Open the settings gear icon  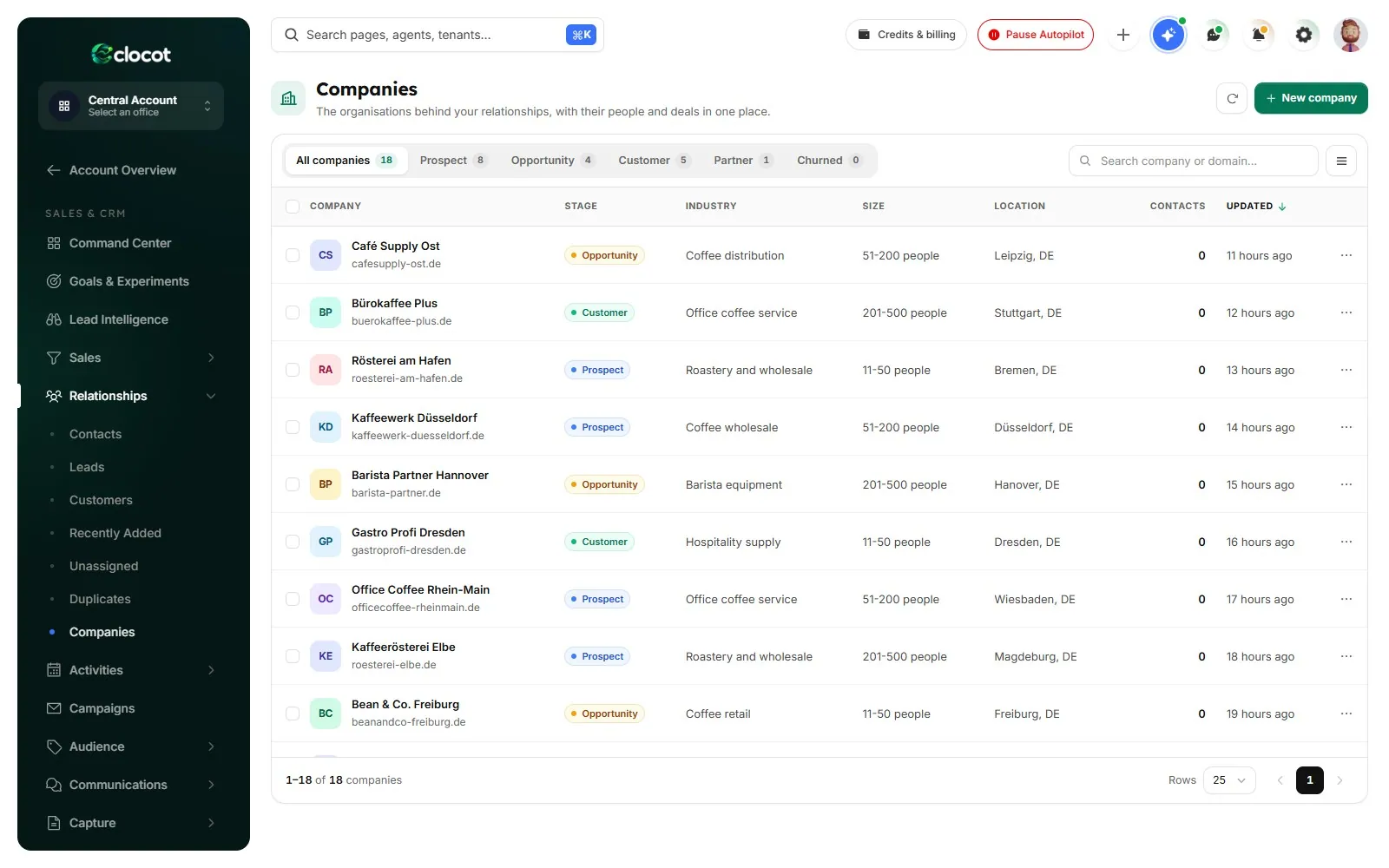1304,35
